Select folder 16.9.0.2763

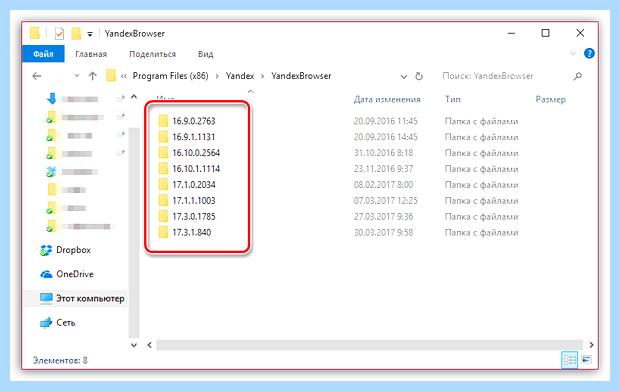tap(194, 121)
